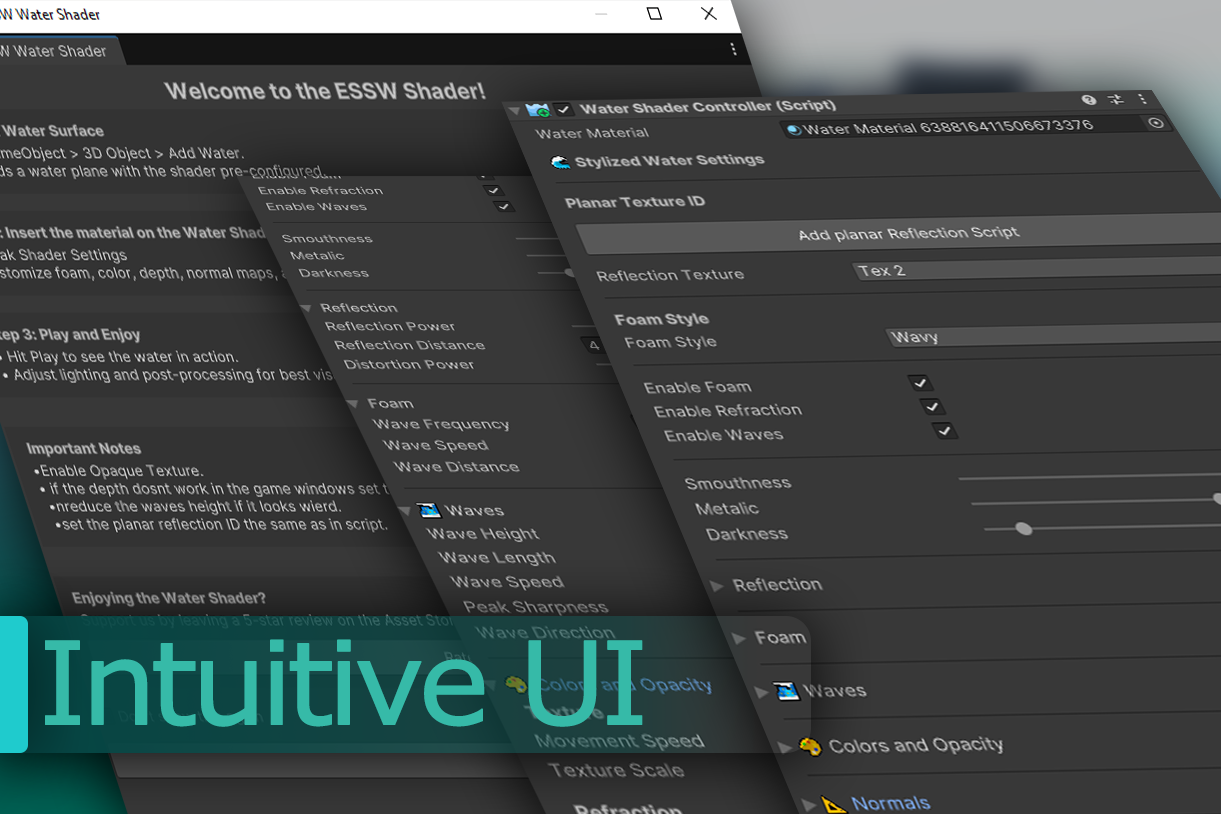The height and width of the screenshot is (814, 1221).
Task: Click the Wave Length label
Action: (496, 558)
